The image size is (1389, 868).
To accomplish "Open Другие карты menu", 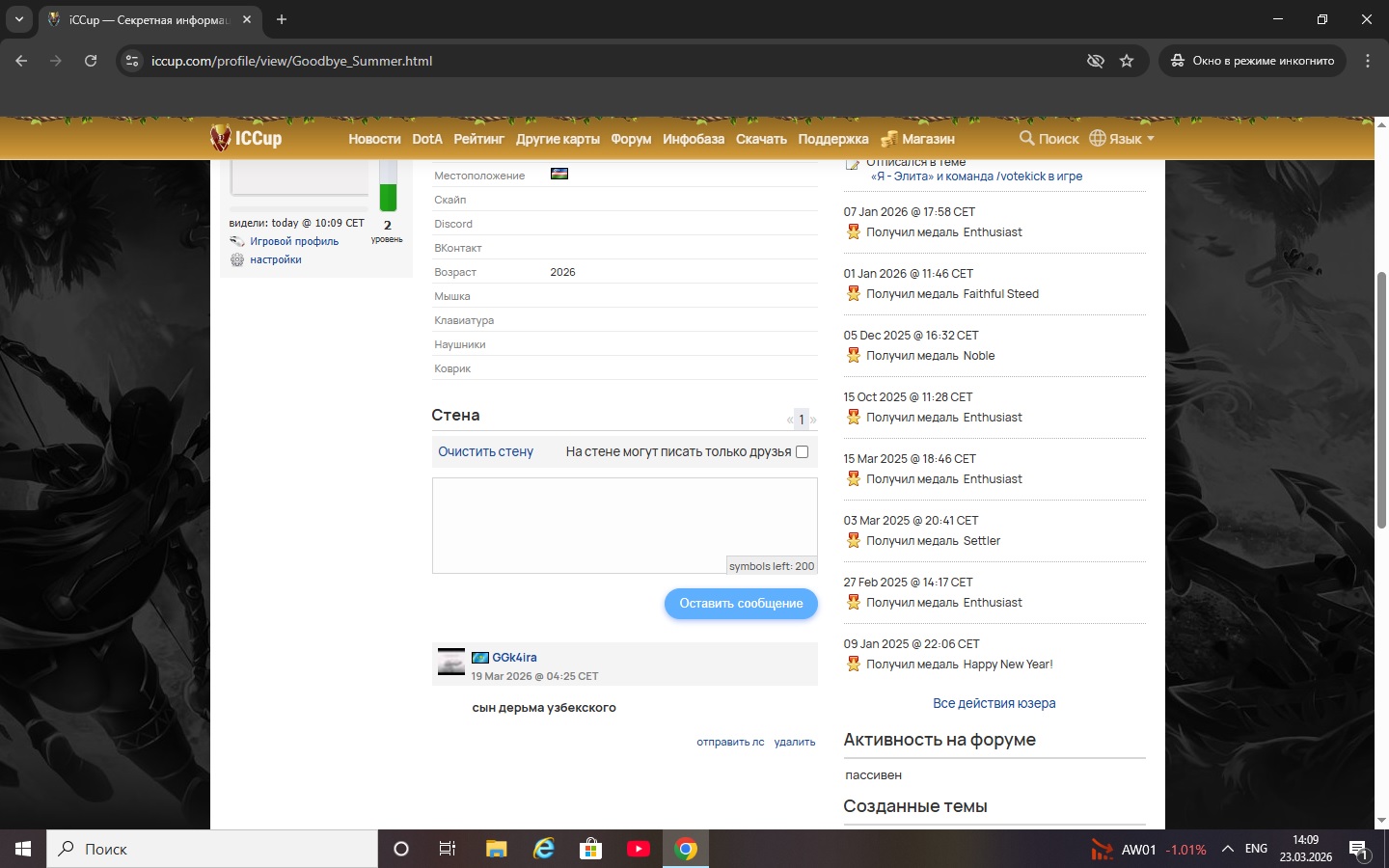I will [x=558, y=139].
